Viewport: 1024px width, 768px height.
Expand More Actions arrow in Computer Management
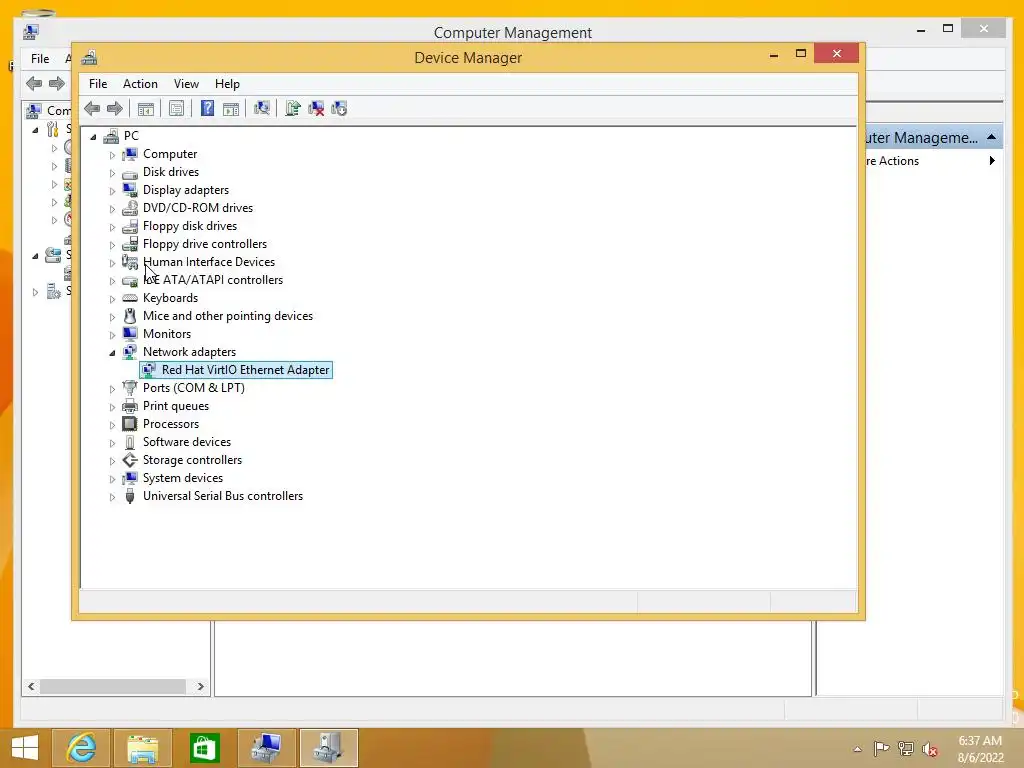tap(992, 161)
